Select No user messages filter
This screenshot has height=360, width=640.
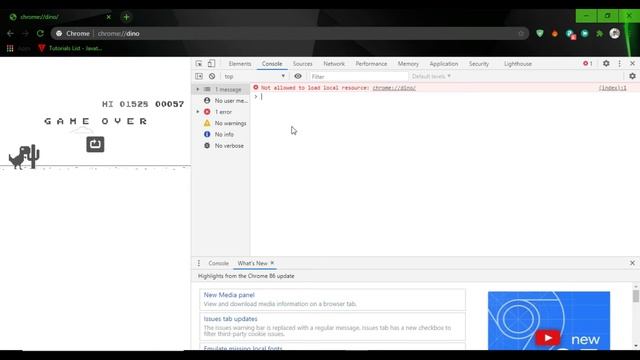point(226,100)
